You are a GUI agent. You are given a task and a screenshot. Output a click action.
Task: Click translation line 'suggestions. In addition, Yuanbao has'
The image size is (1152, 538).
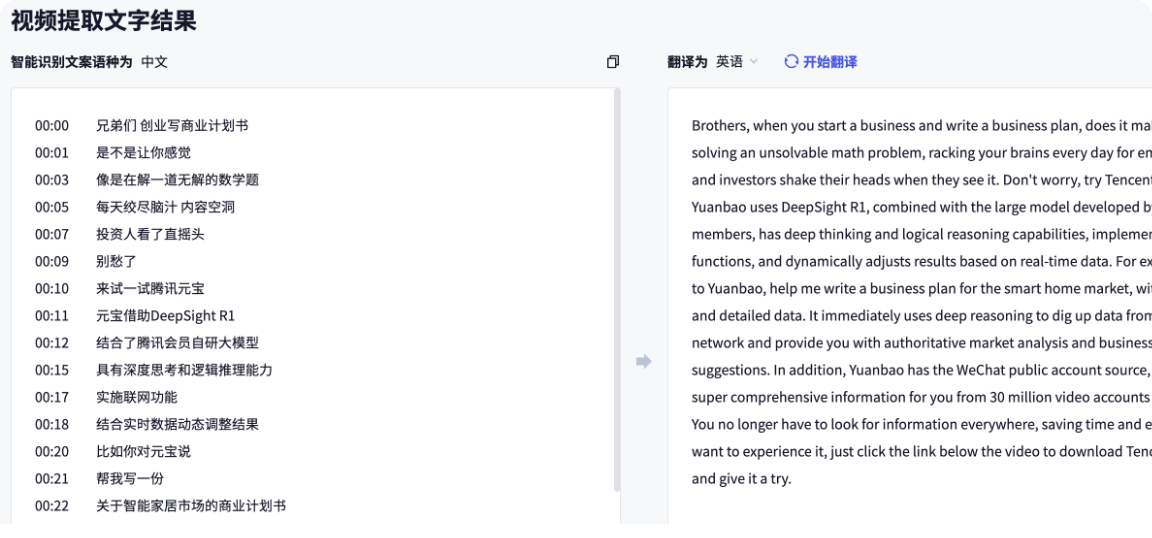click(x=921, y=370)
